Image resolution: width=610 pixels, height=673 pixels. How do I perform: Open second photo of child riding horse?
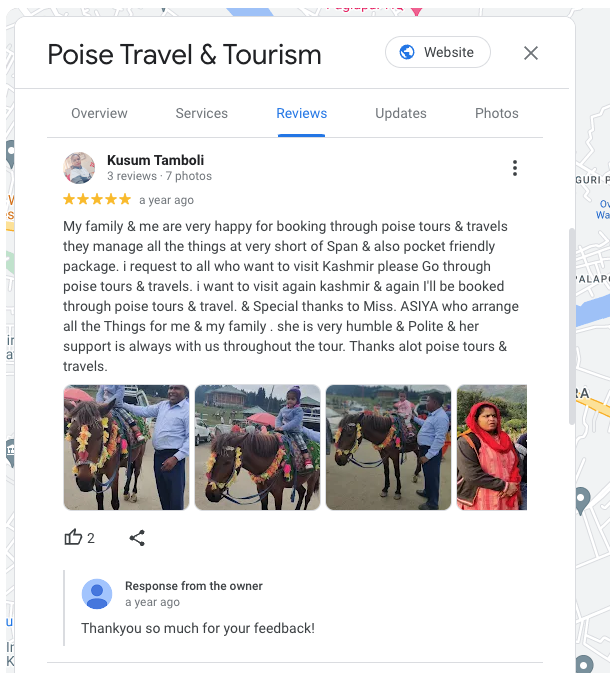[258, 447]
